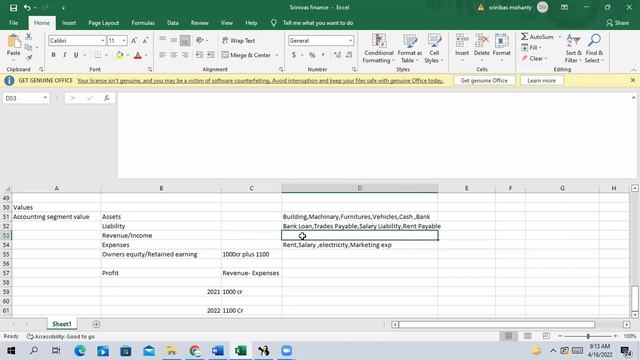The width and height of the screenshot is (640, 360).
Task: Switch to the Formulas ribbon tab
Action: pos(143,23)
